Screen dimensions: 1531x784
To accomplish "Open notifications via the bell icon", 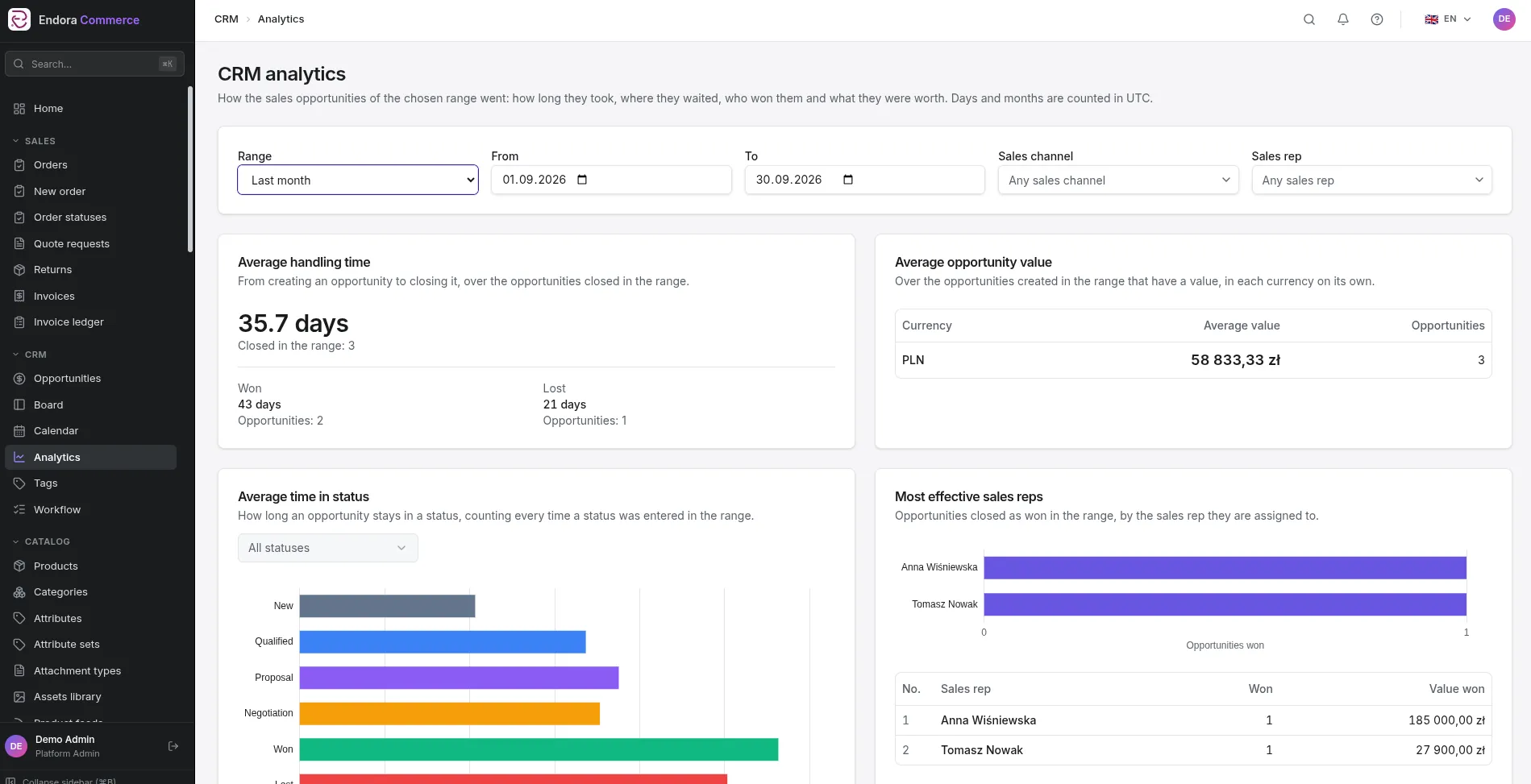I will [1343, 19].
